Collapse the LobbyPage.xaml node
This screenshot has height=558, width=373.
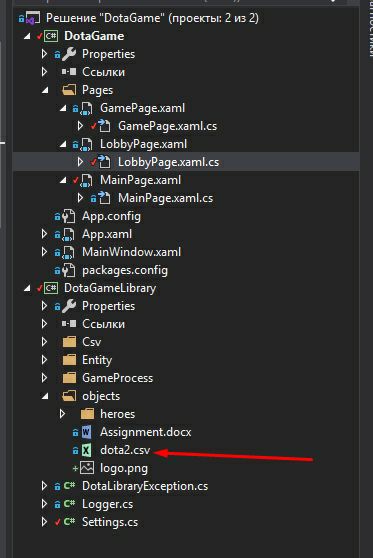(x=63, y=144)
